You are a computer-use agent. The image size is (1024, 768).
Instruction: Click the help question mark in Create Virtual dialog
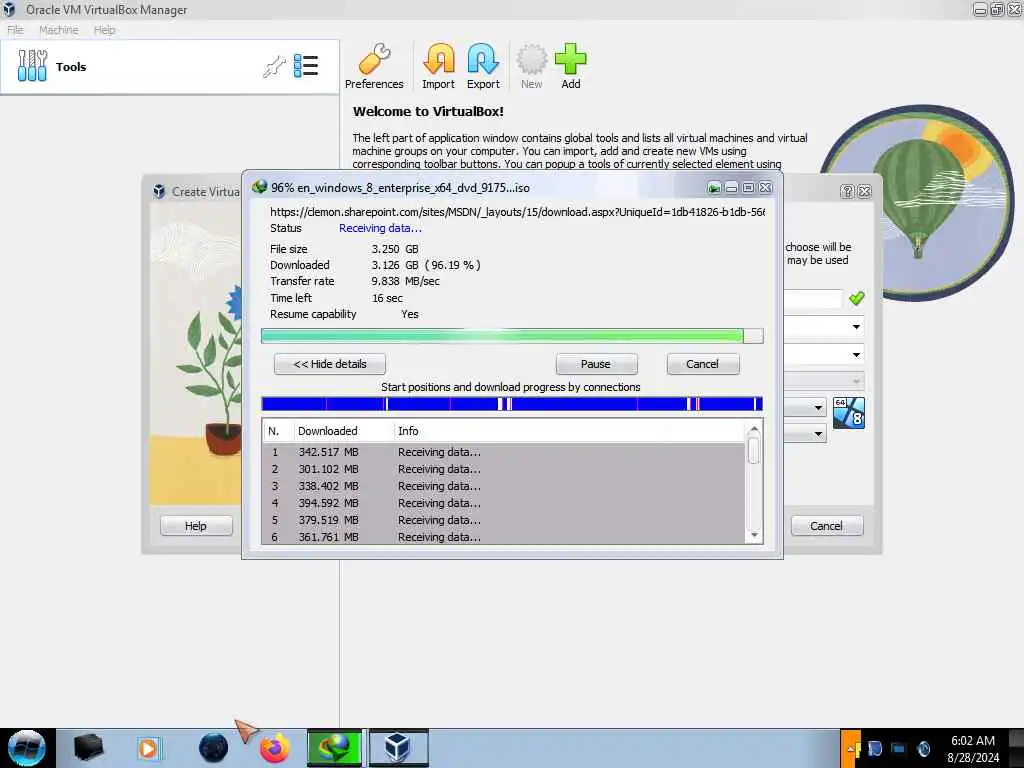click(847, 191)
